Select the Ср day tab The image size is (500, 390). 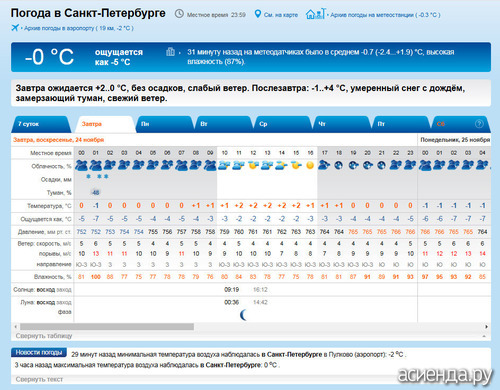(283, 124)
